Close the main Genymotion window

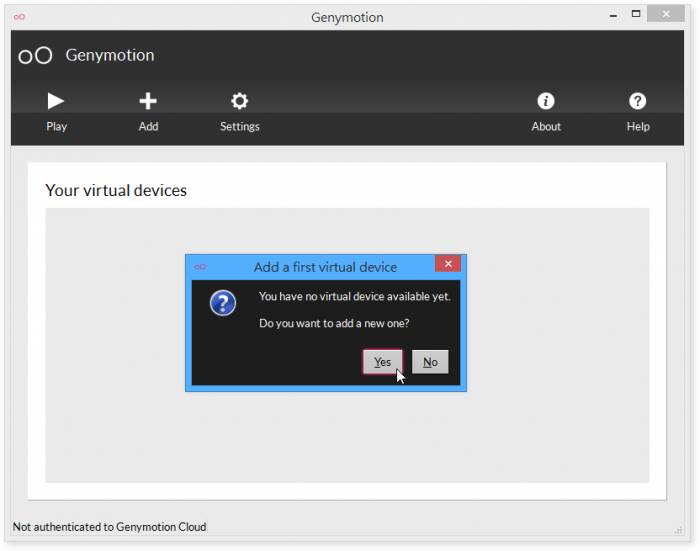[666, 14]
